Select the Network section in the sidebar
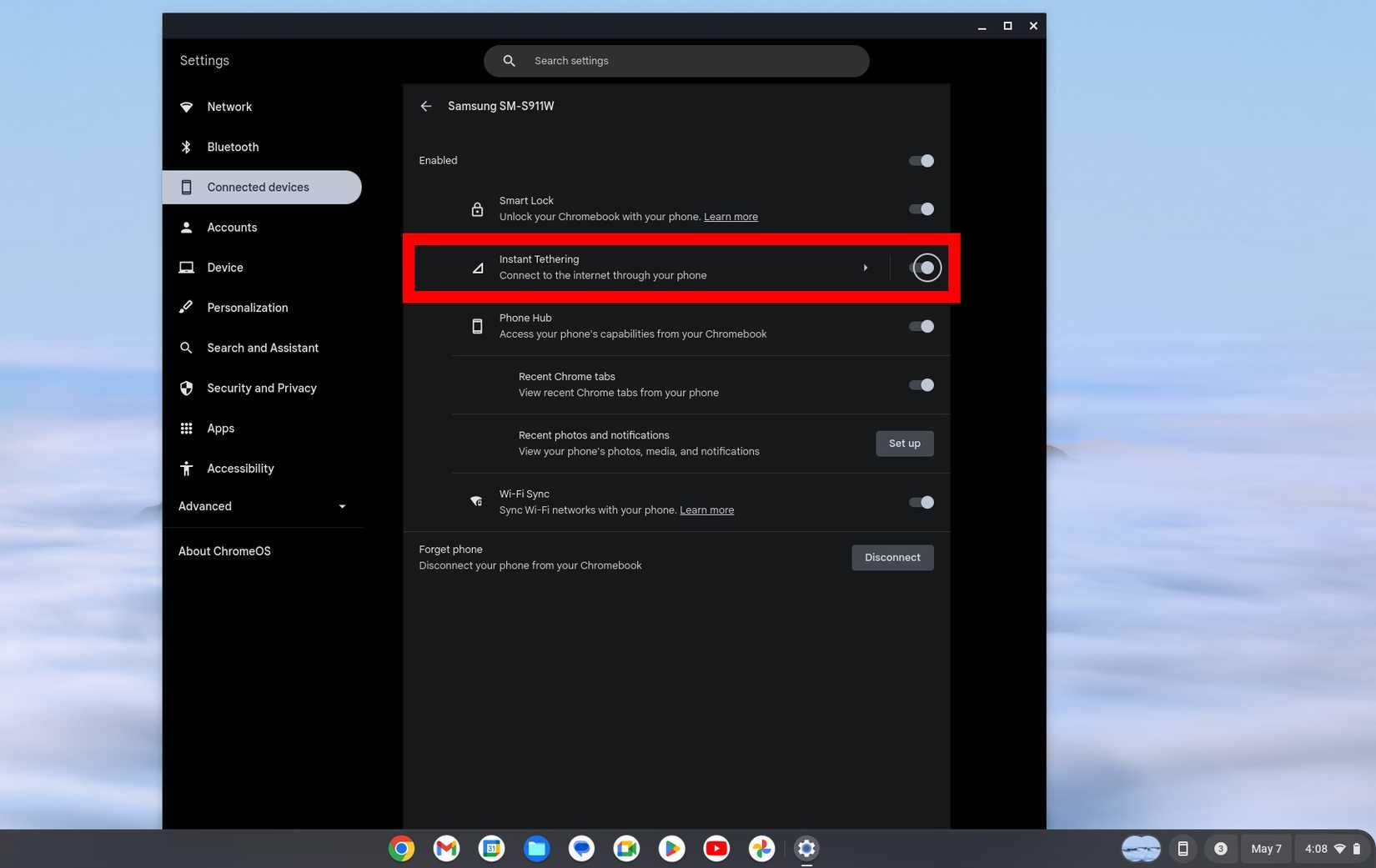The height and width of the screenshot is (868, 1376). 229,107
